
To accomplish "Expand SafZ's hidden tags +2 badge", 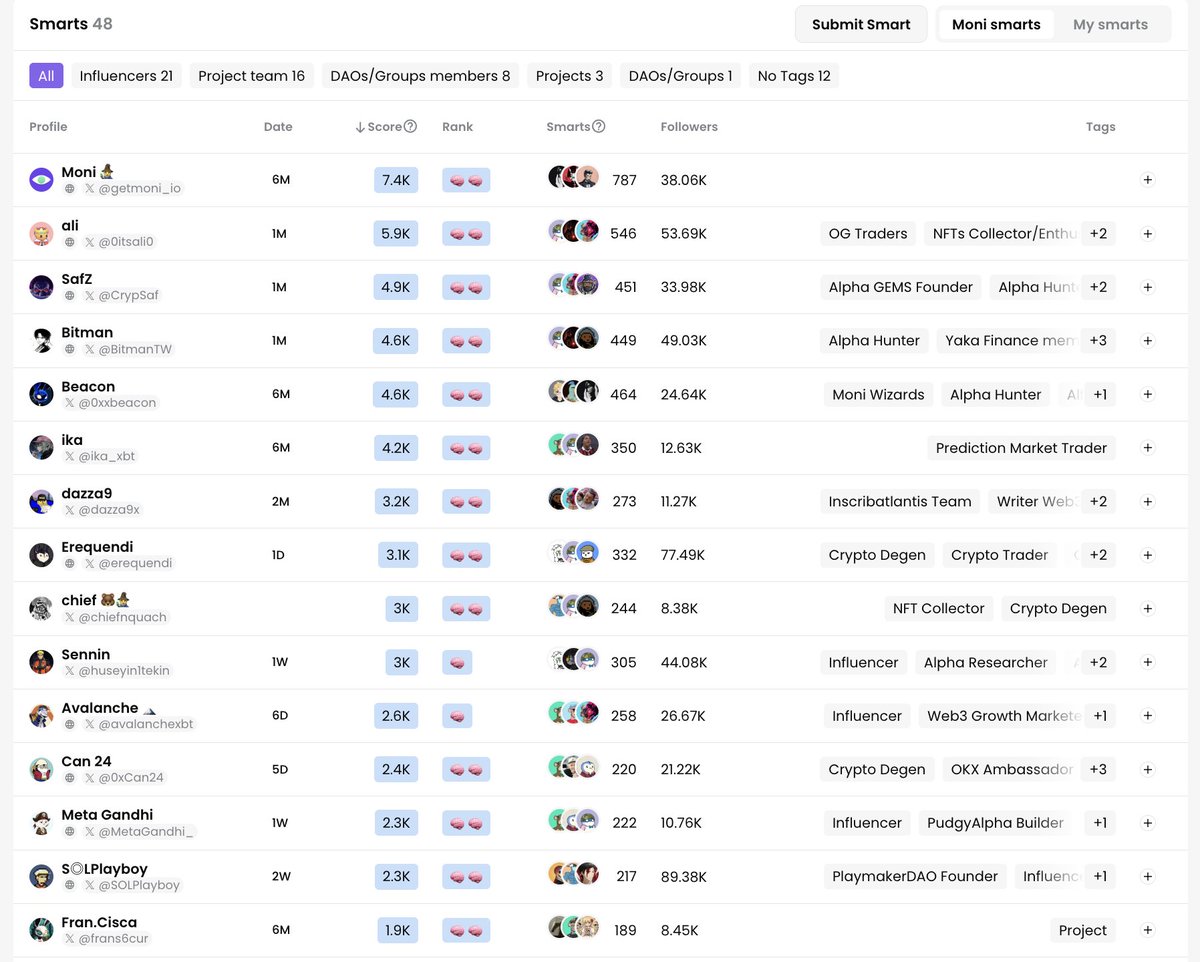I will tap(1098, 287).
